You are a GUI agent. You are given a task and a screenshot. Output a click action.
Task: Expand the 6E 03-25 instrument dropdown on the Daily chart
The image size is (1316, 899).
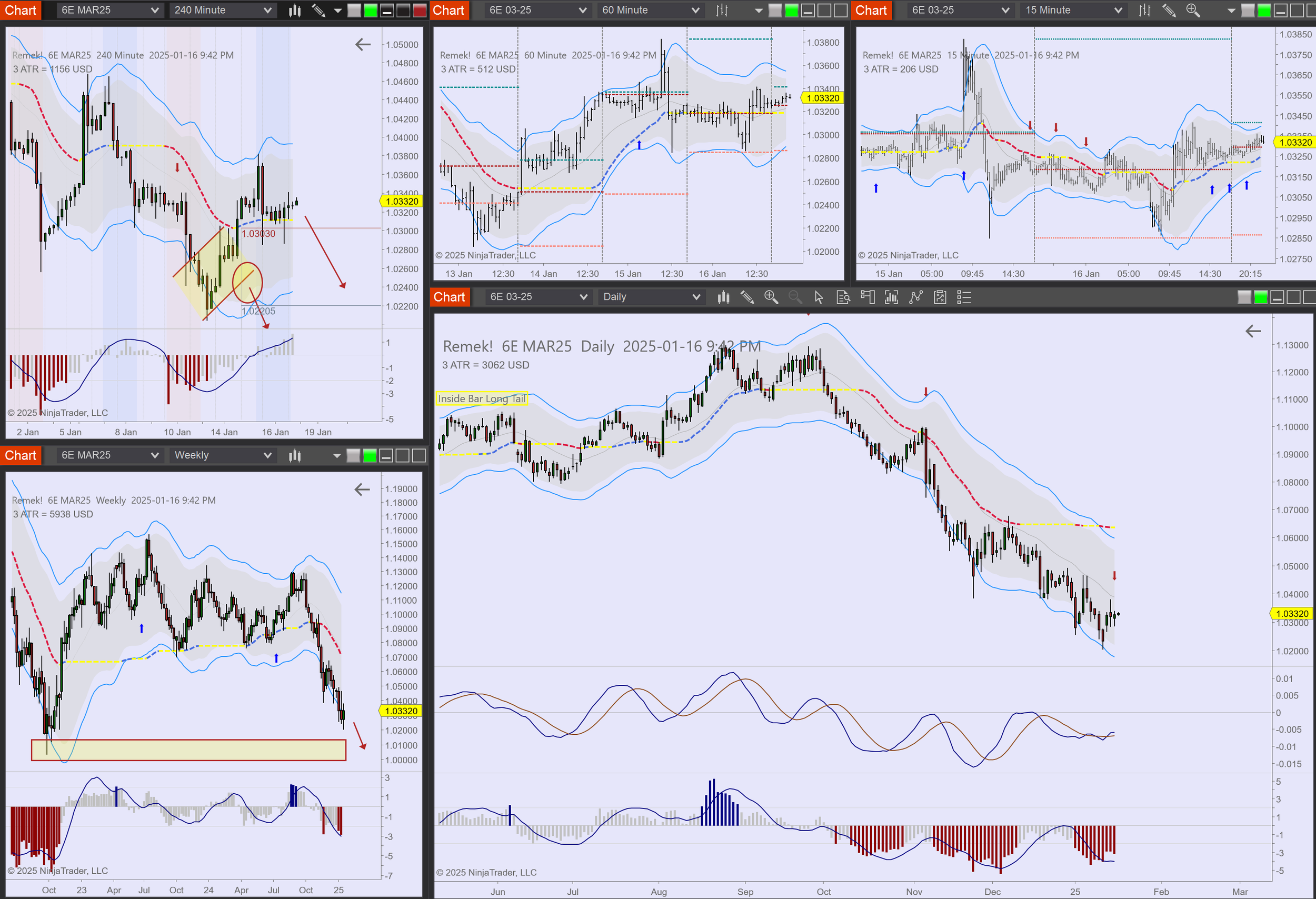(x=538, y=297)
